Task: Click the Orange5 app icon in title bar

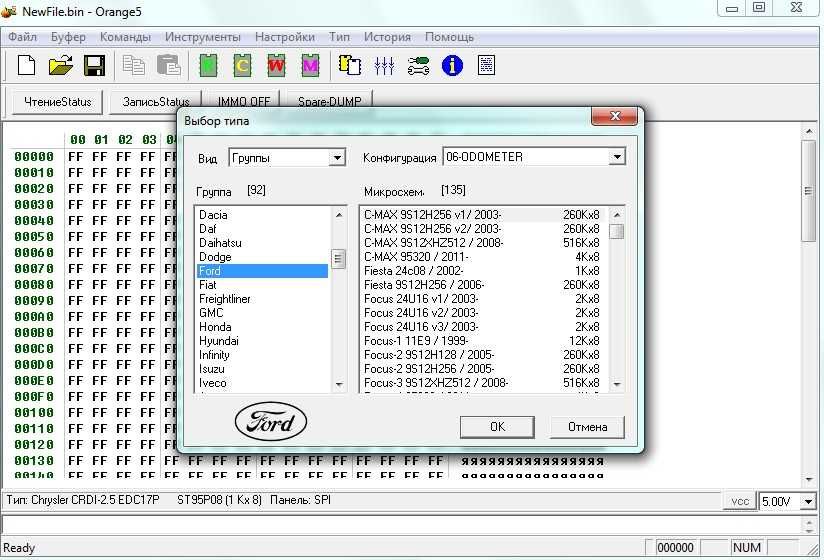Action: 9,11
